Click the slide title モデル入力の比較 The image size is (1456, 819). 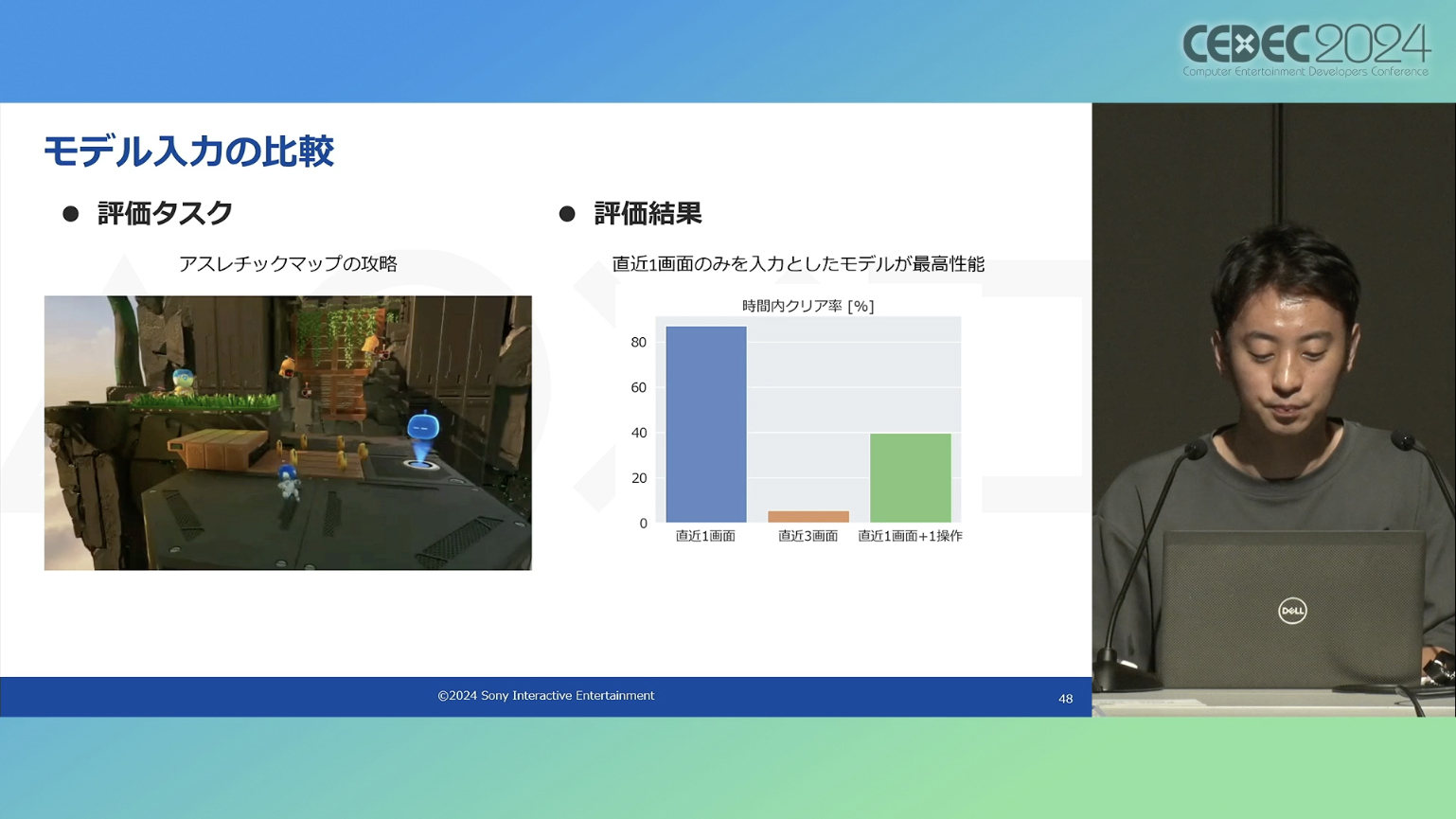[188, 151]
